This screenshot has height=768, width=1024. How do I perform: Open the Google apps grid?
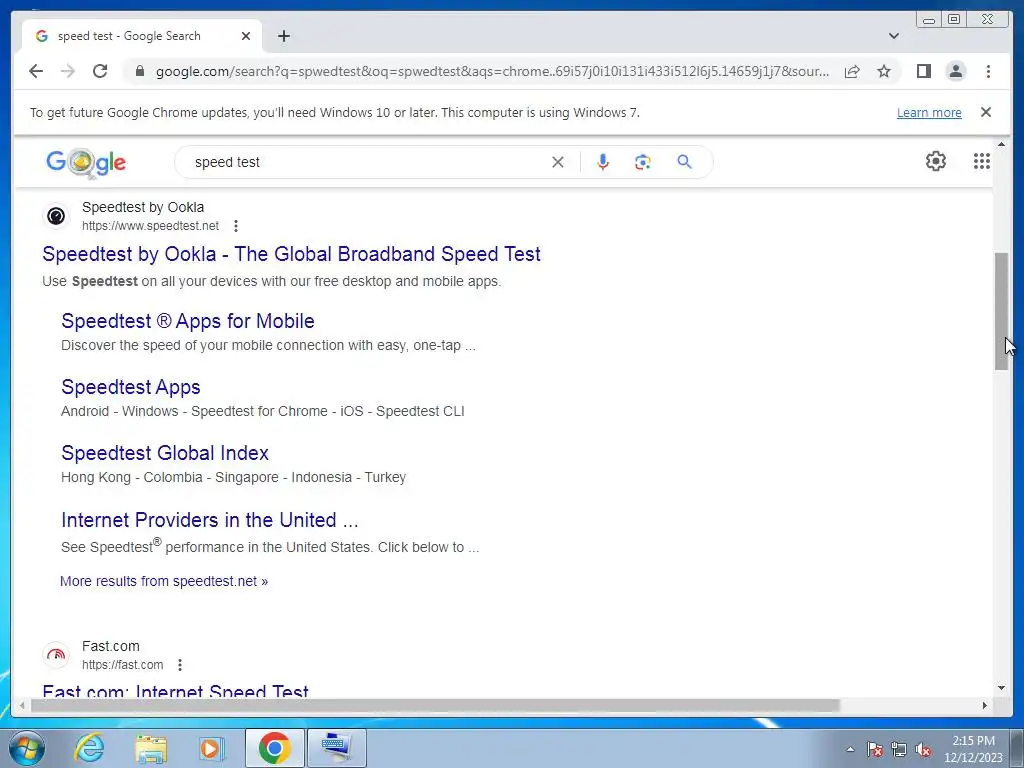click(981, 161)
